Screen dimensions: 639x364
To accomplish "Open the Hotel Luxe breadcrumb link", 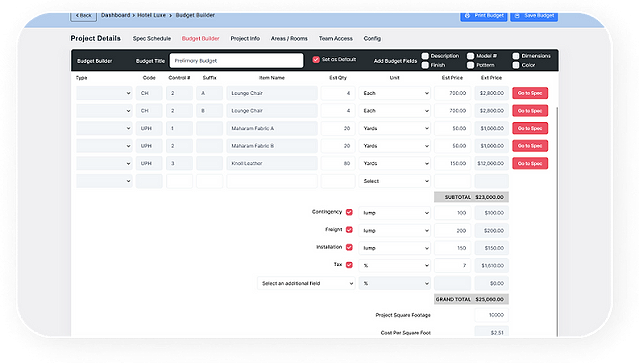I will pyautogui.click(x=151, y=15).
